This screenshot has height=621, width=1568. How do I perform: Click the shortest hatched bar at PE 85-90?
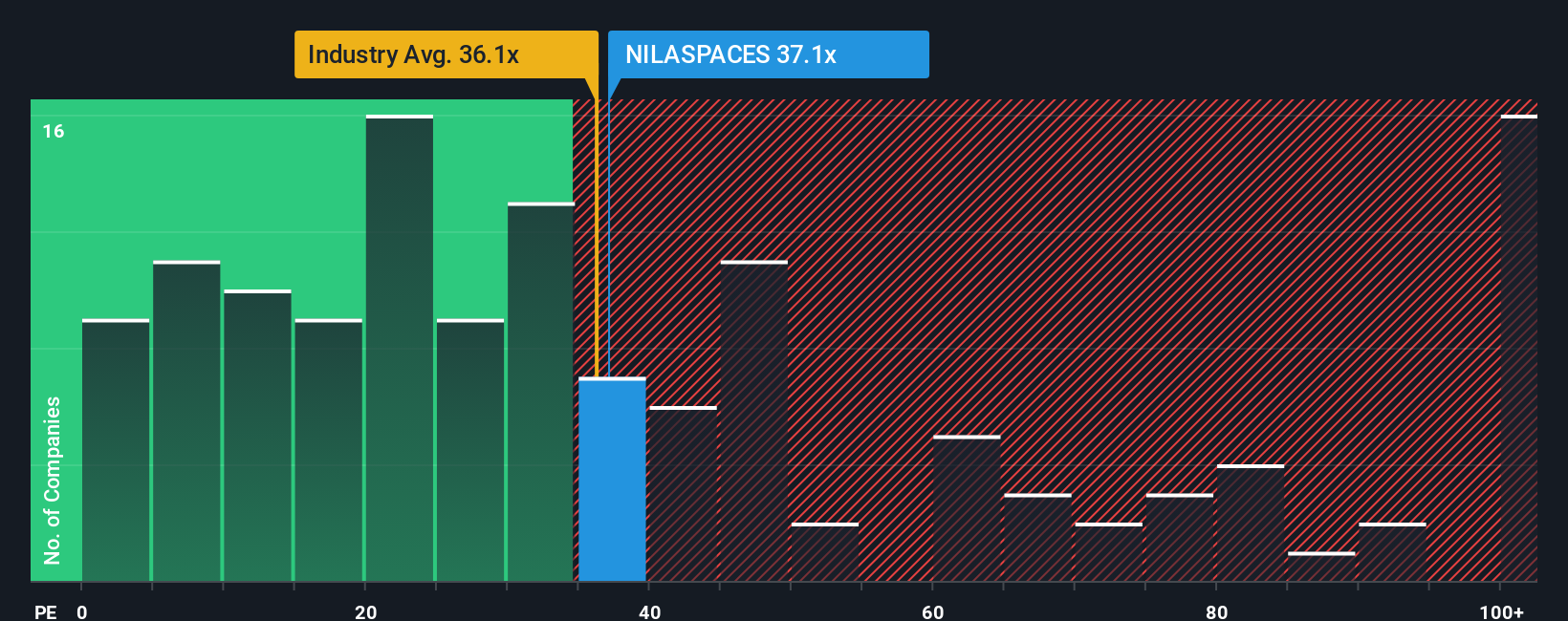[x=1321, y=567]
